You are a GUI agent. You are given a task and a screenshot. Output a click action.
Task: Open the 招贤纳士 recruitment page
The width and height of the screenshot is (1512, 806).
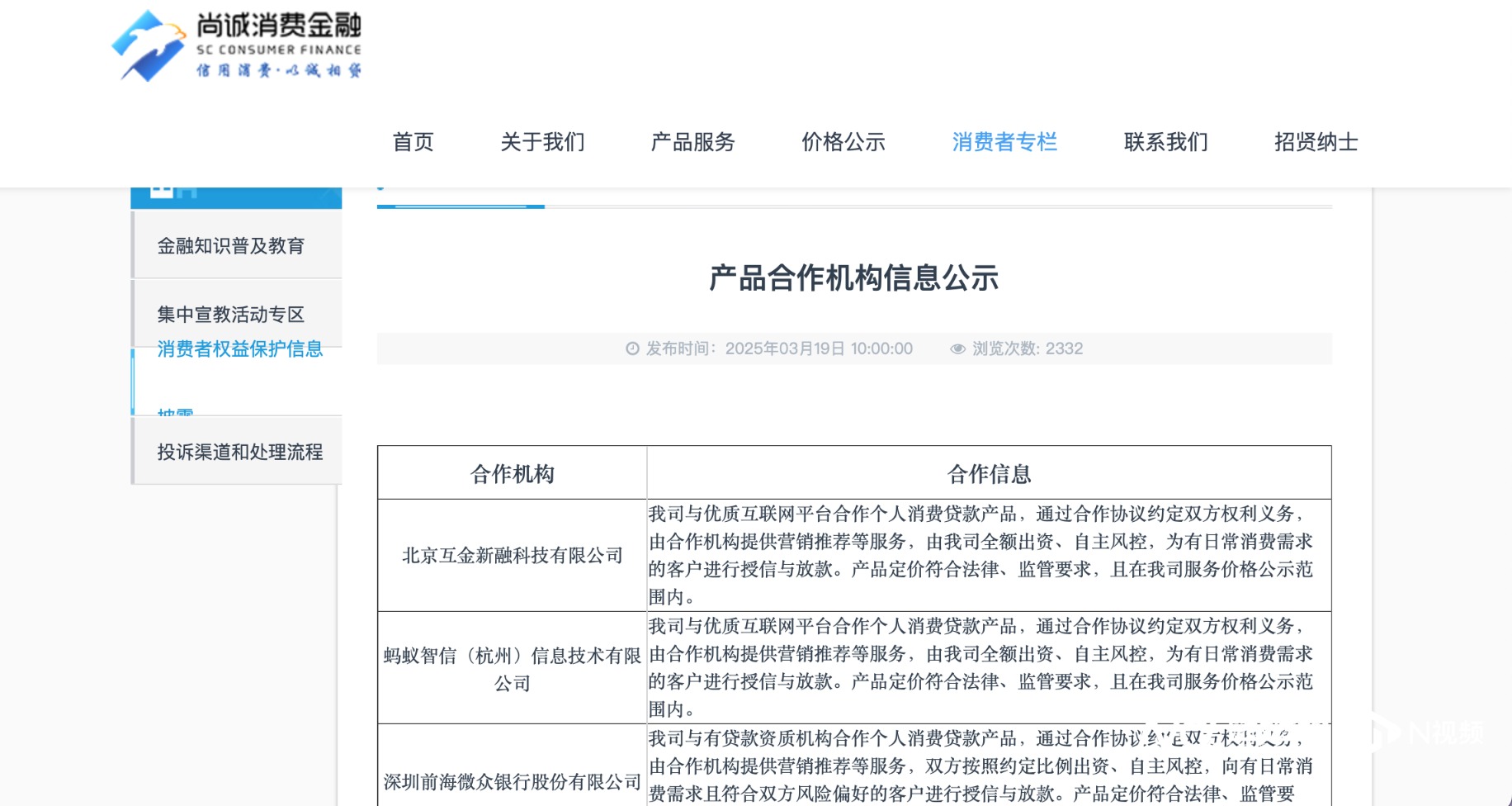[x=1314, y=142]
